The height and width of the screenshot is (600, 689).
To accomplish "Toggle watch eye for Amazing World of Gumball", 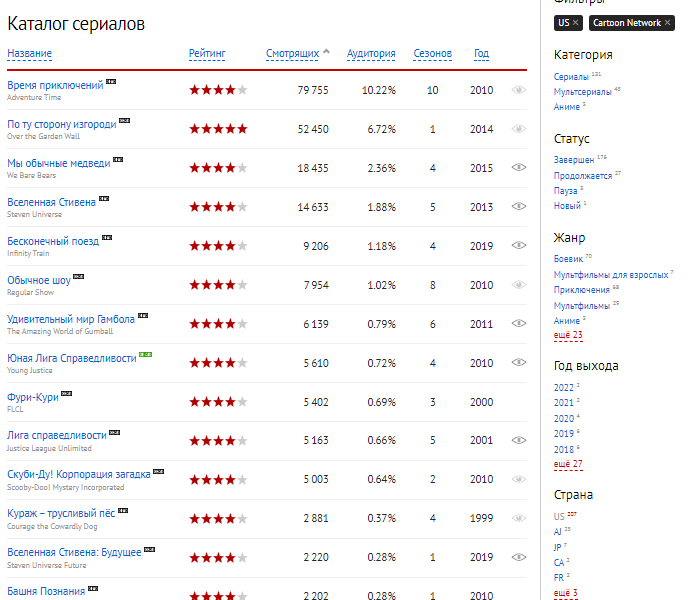I will pyautogui.click(x=519, y=324).
